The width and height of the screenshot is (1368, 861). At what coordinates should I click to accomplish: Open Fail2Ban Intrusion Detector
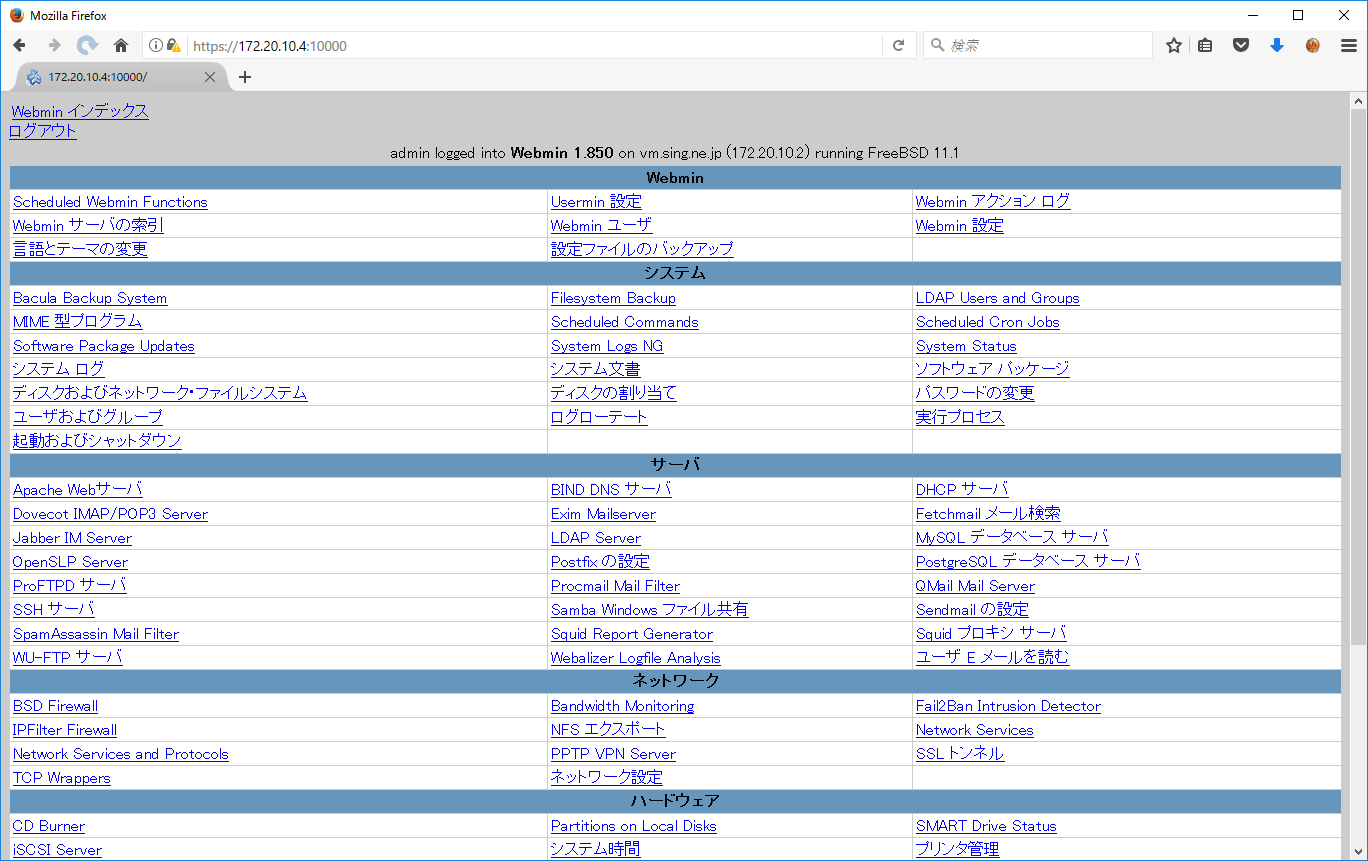[x=1008, y=706]
